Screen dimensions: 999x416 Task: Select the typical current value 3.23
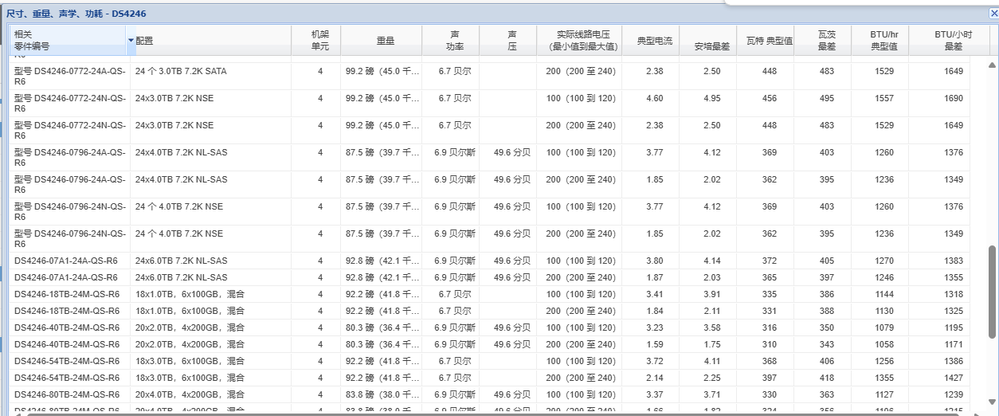pyautogui.click(x=654, y=327)
